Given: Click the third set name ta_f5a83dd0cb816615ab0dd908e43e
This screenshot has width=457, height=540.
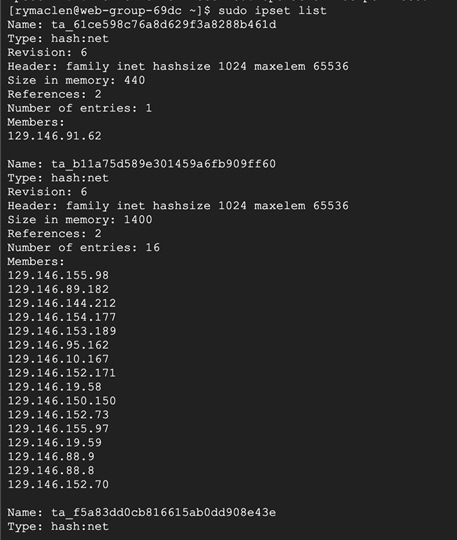Looking at the screenshot, I should [164, 512].
